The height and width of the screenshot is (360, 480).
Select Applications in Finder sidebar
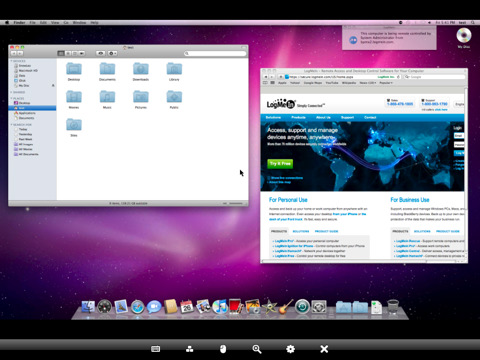coord(27,113)
